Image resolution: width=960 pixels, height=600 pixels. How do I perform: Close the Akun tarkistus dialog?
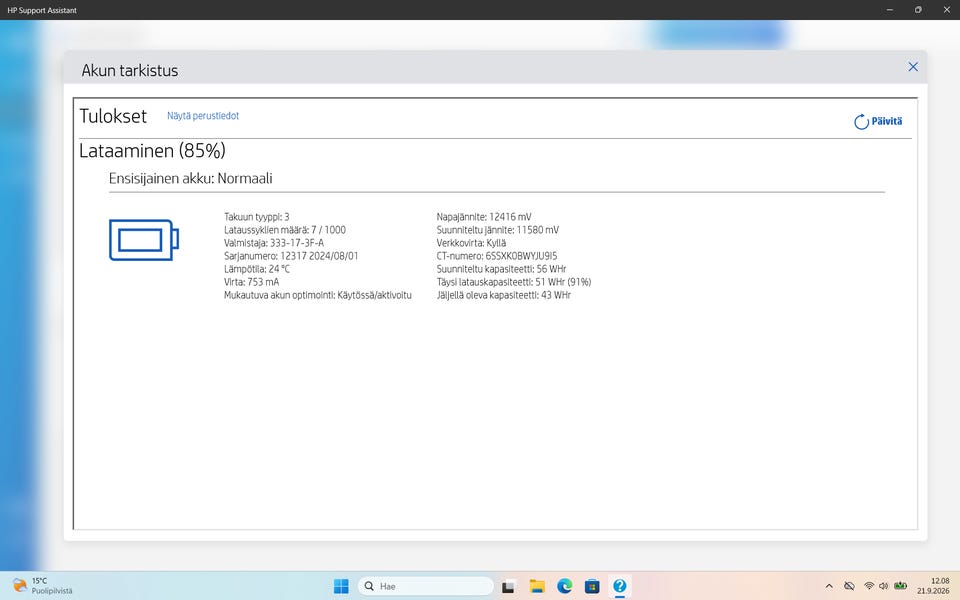pyautogui.click(x=913, y=67)
